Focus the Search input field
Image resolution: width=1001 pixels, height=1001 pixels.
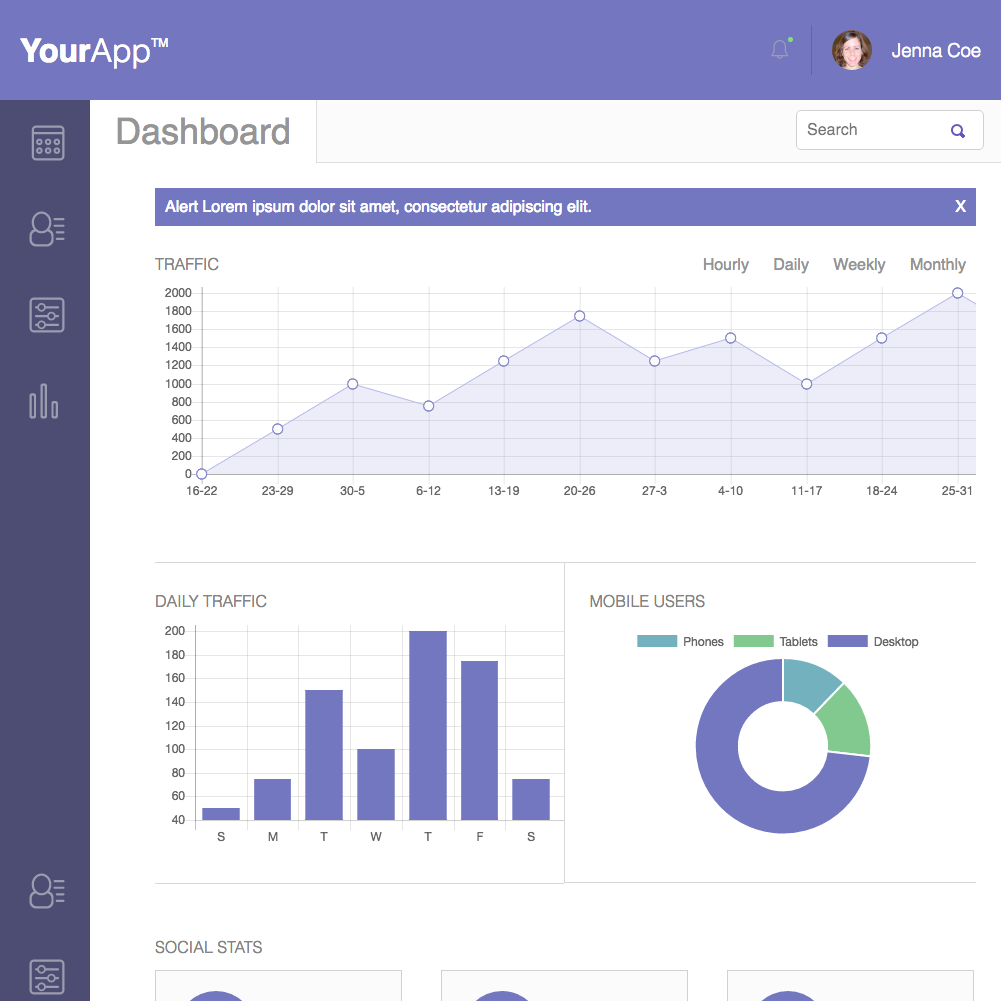pos(870,130)
